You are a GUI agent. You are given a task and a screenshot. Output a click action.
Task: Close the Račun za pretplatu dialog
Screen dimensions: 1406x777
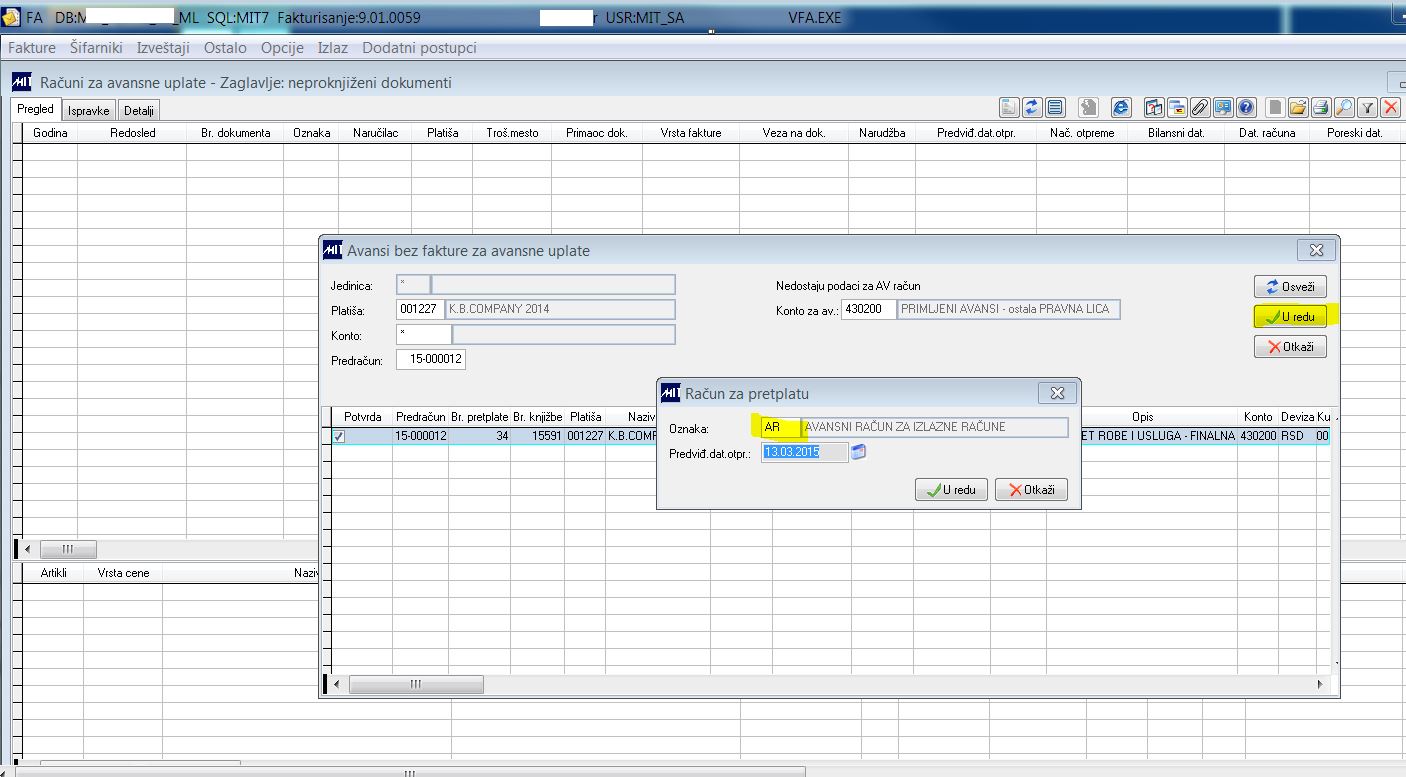tap(1057, 392)
